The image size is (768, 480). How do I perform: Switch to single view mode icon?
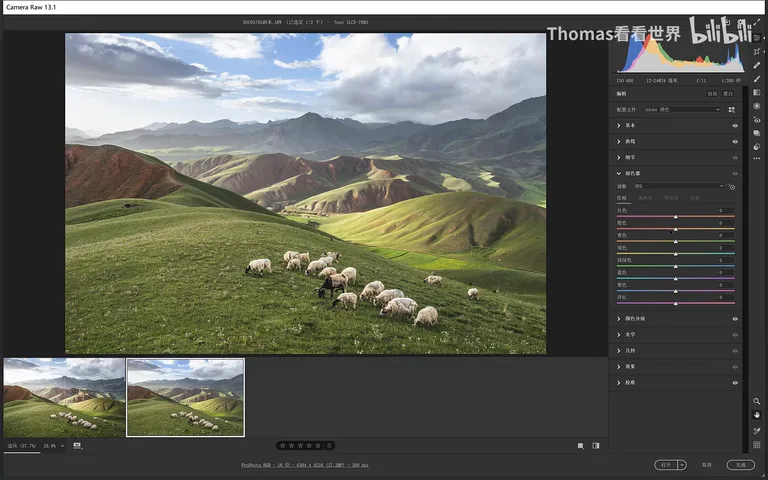coord(580,446)
